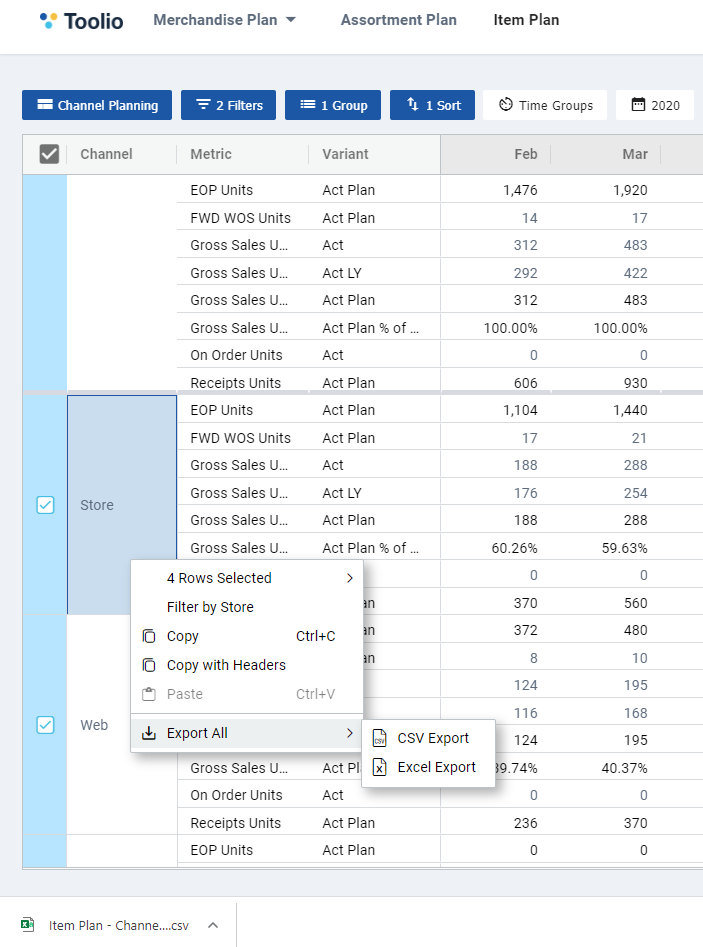Uncheck the Web row checkbox
Image resolution: width=703 pixels, height=947 pixels.
(45, 725)
